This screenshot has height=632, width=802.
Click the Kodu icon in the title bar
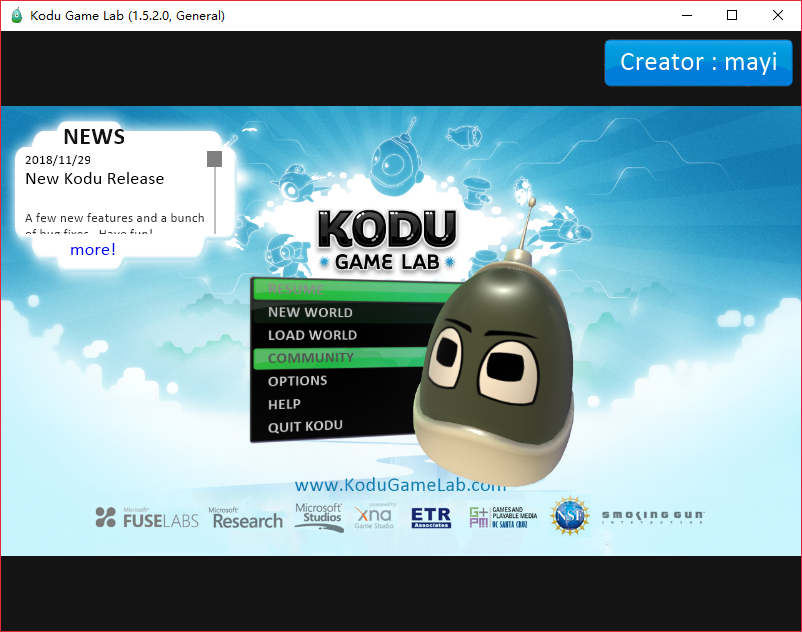point(14,16)
